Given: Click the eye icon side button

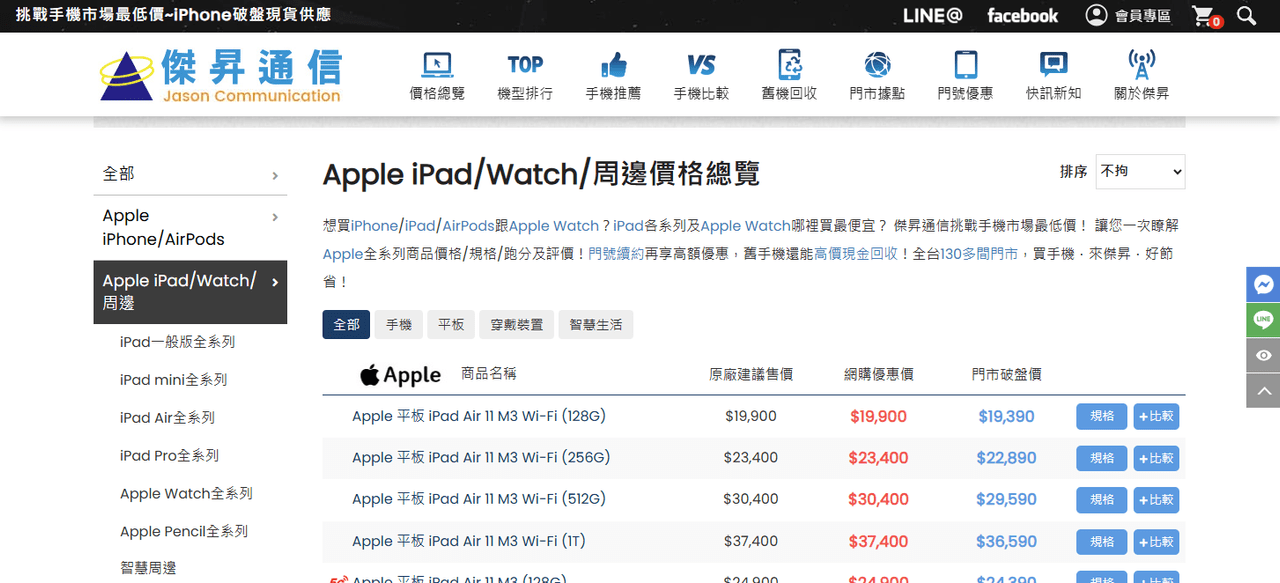Looking at the screenshot, I should click(1263, 355).
